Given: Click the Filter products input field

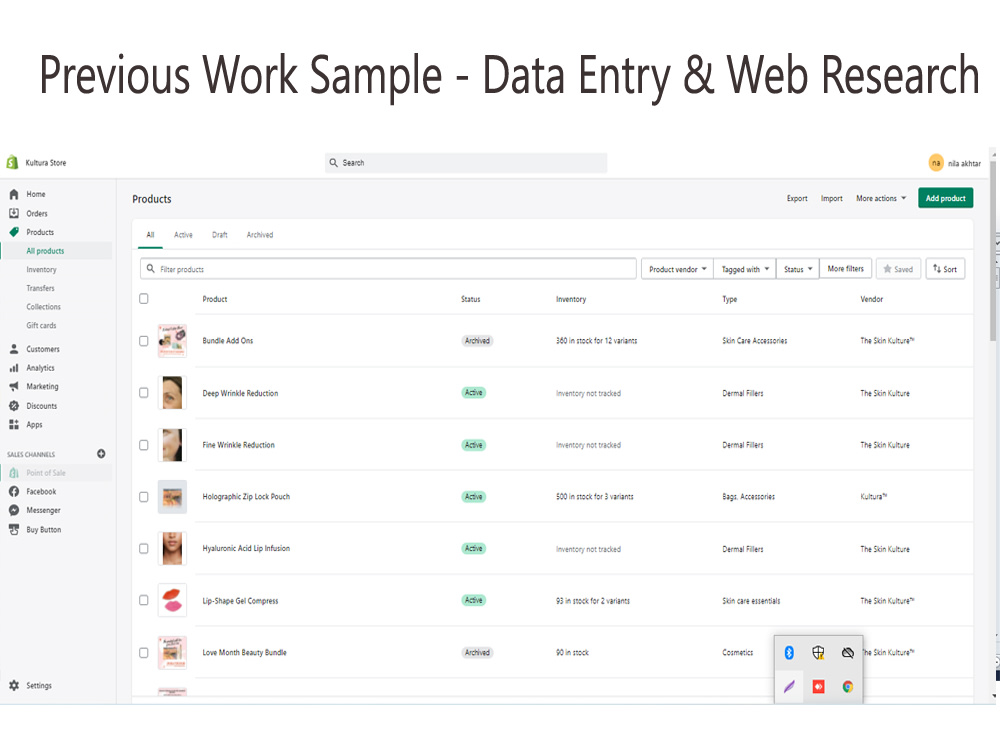Looking at the screenshot, I should pyautogui.click(x=388, y=269).
